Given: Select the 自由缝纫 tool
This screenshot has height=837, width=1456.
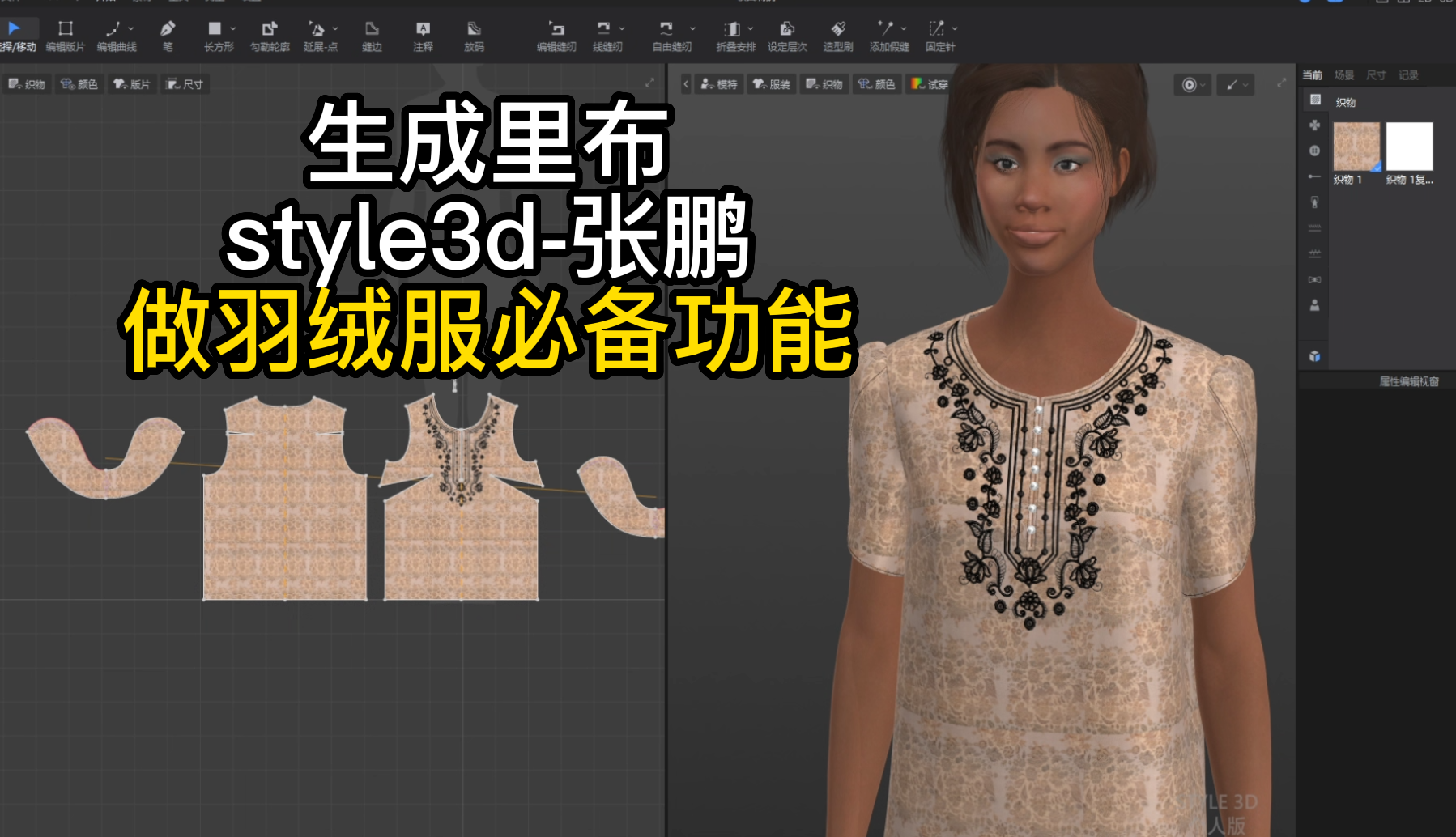Looking at the screenshot, I should click(671, 36).
